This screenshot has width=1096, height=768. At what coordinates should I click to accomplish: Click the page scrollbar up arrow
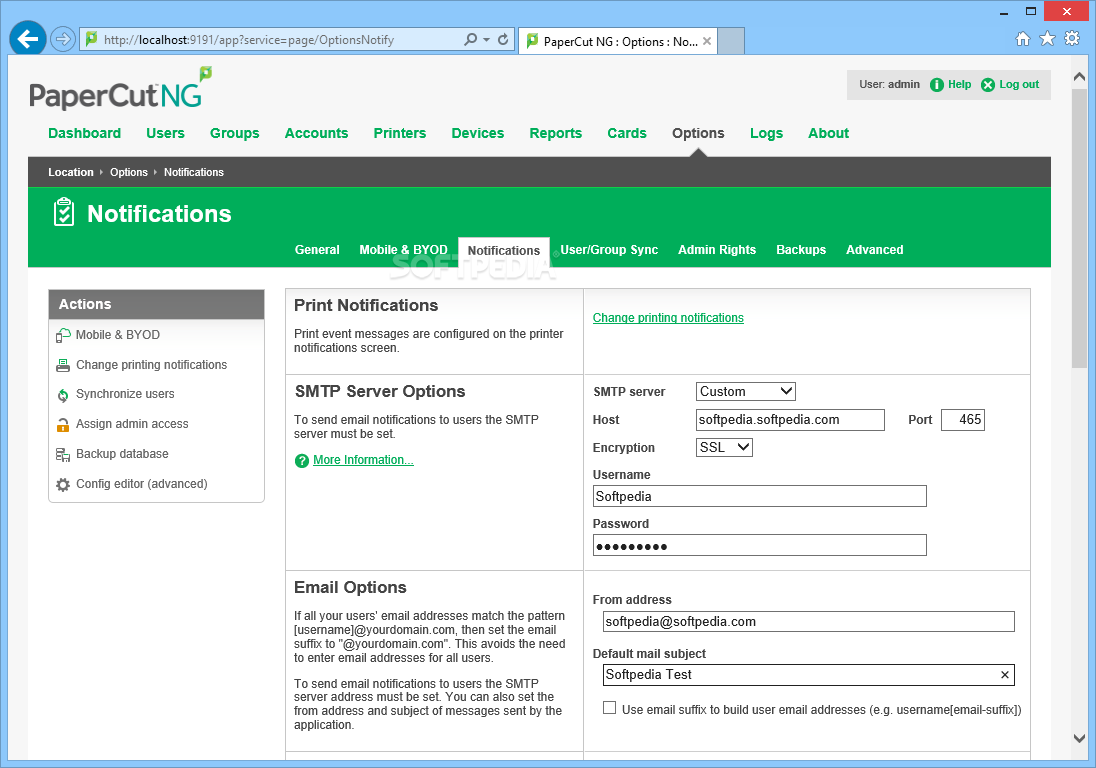pyautogui.click(x=1079, y=76)
